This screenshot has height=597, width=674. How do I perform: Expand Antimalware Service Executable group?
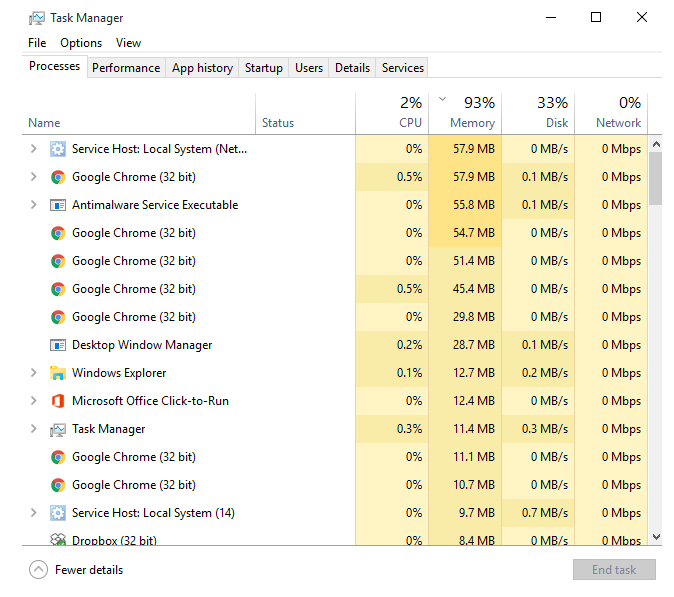34,205
